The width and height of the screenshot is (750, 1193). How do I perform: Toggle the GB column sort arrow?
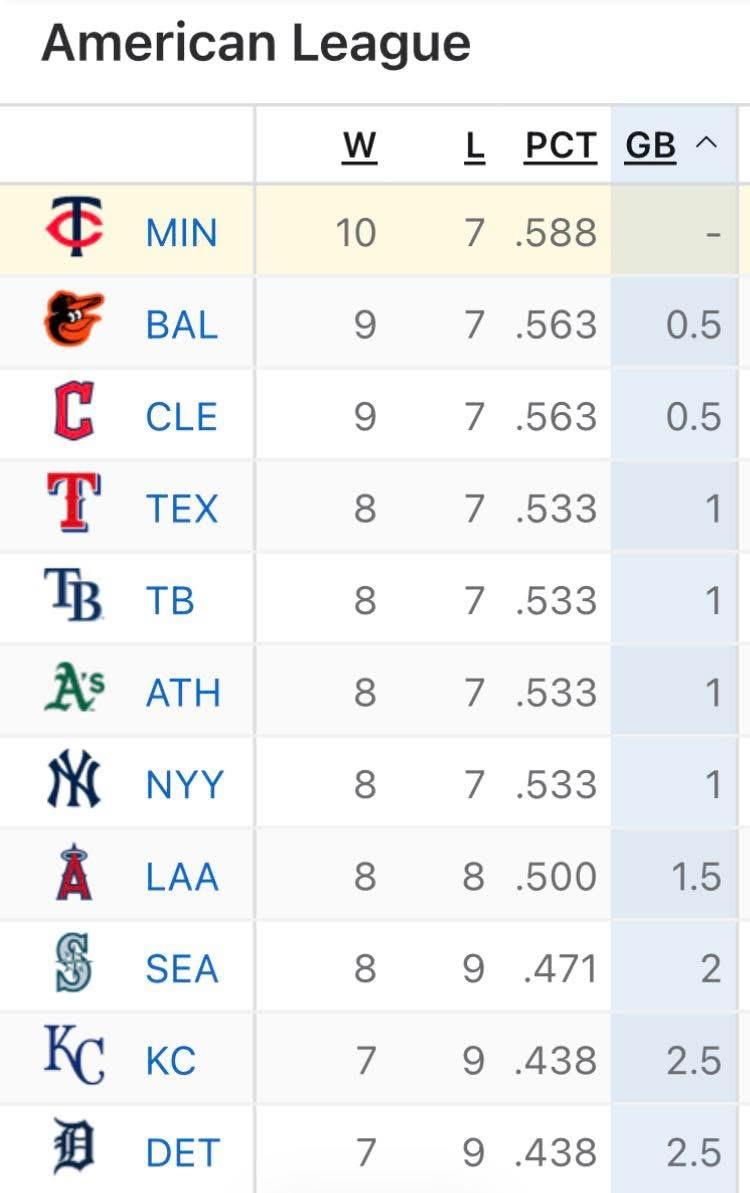[x=706, y=144]
